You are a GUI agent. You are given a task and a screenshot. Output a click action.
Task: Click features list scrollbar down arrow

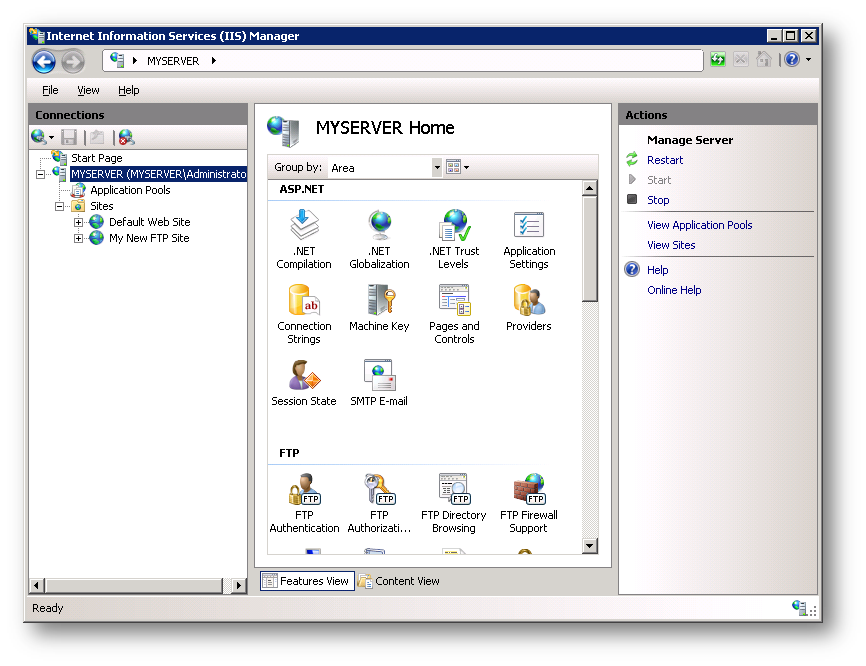click(x=590, y=546)
